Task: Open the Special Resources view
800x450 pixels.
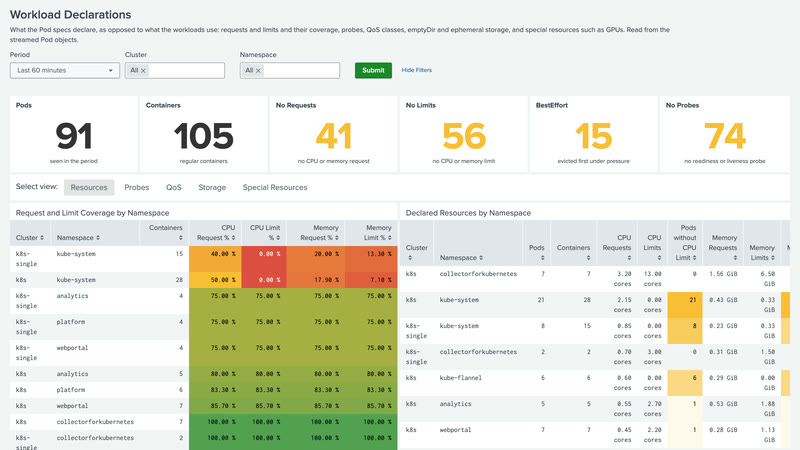Action: pyautogui.click(x=275, y=187)
